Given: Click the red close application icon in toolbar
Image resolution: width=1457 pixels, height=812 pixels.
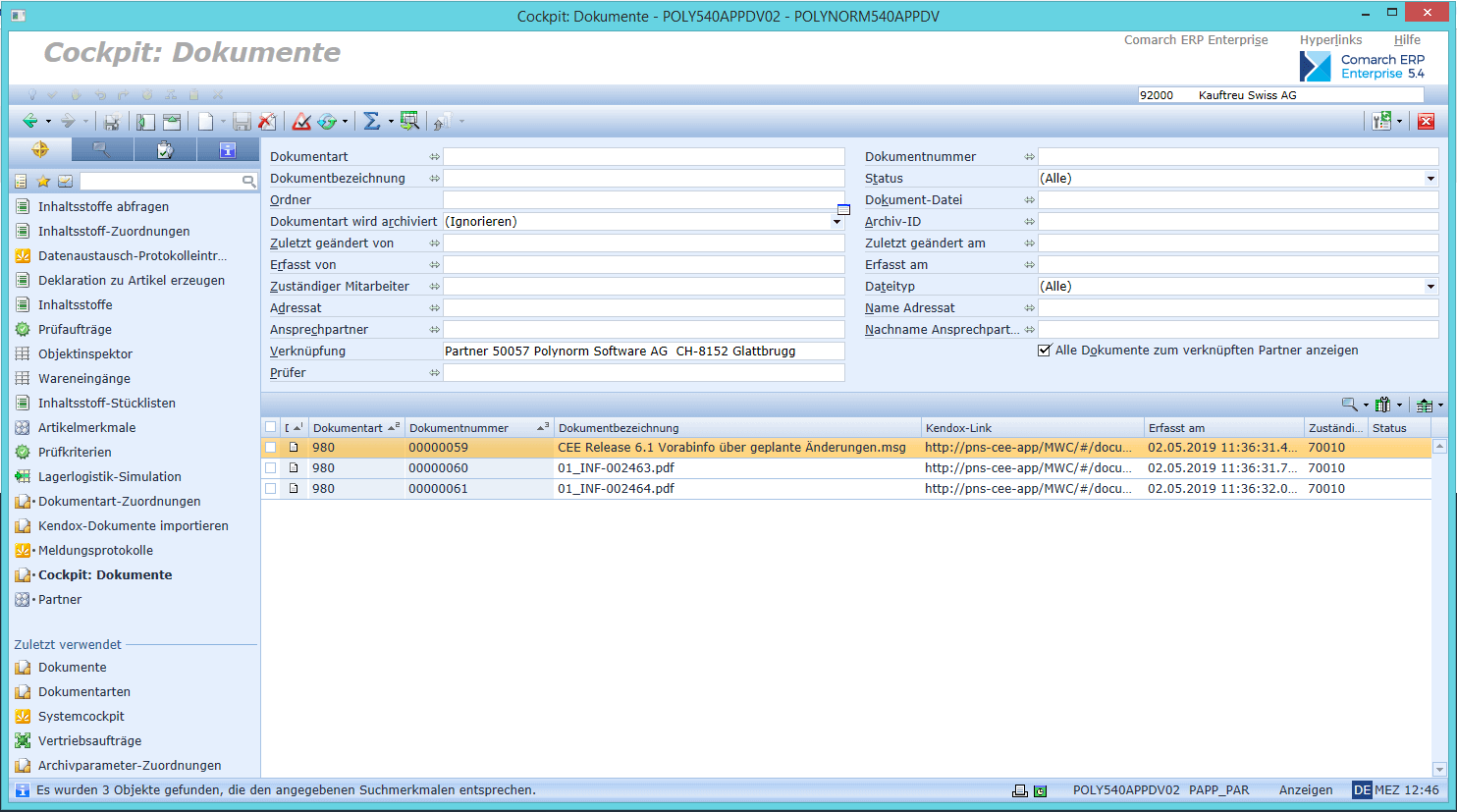Looking at the screenshot, I should [1427, 121].
